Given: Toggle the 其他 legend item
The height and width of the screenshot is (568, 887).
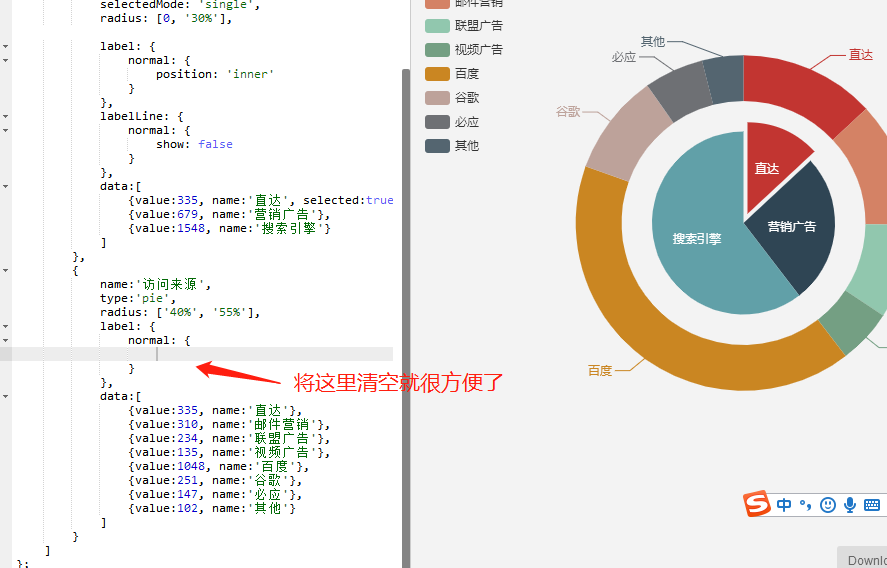Looking at the screenshot, I should [452, 146].
